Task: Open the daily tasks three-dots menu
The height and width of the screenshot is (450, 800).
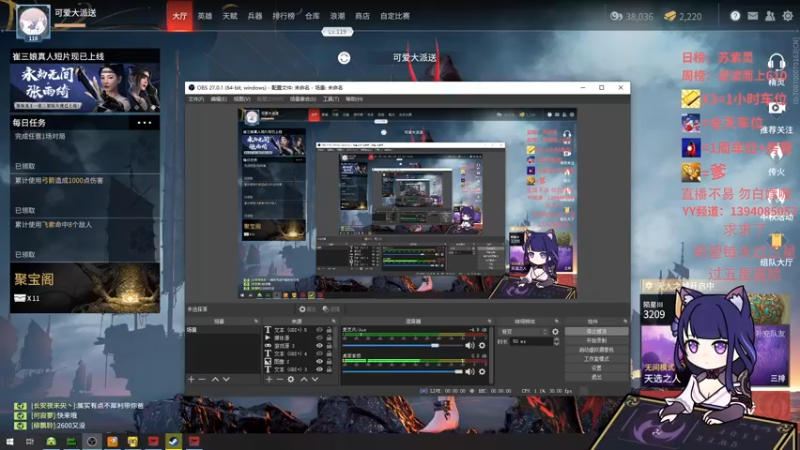Action: tap(144, 123)
